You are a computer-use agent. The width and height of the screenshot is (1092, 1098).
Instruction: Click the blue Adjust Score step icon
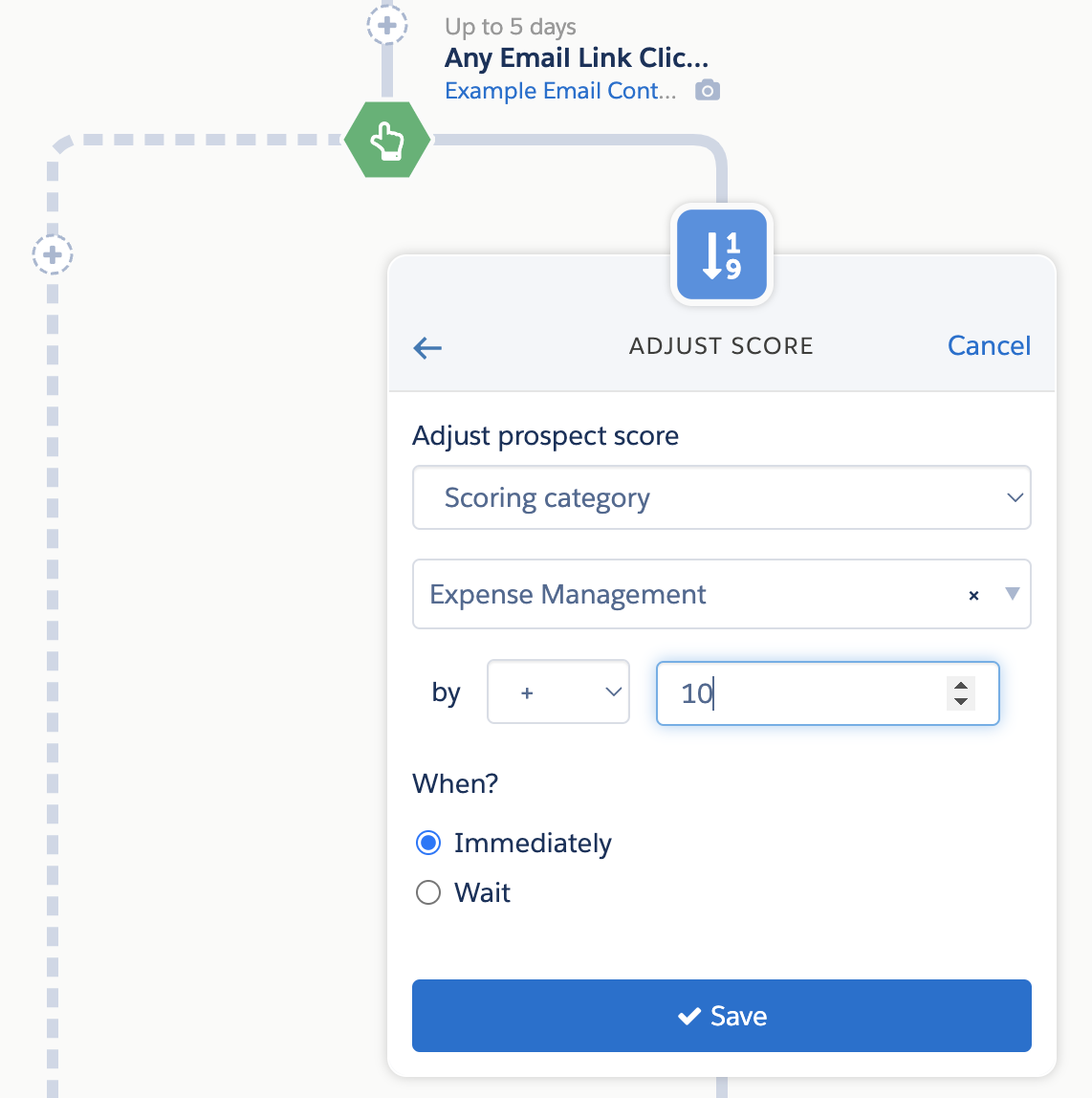click(x=722, y=254)
